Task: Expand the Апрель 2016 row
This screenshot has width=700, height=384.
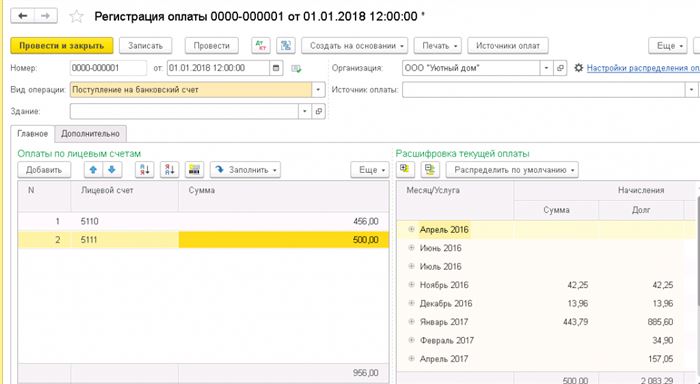Action: (411, 230)
